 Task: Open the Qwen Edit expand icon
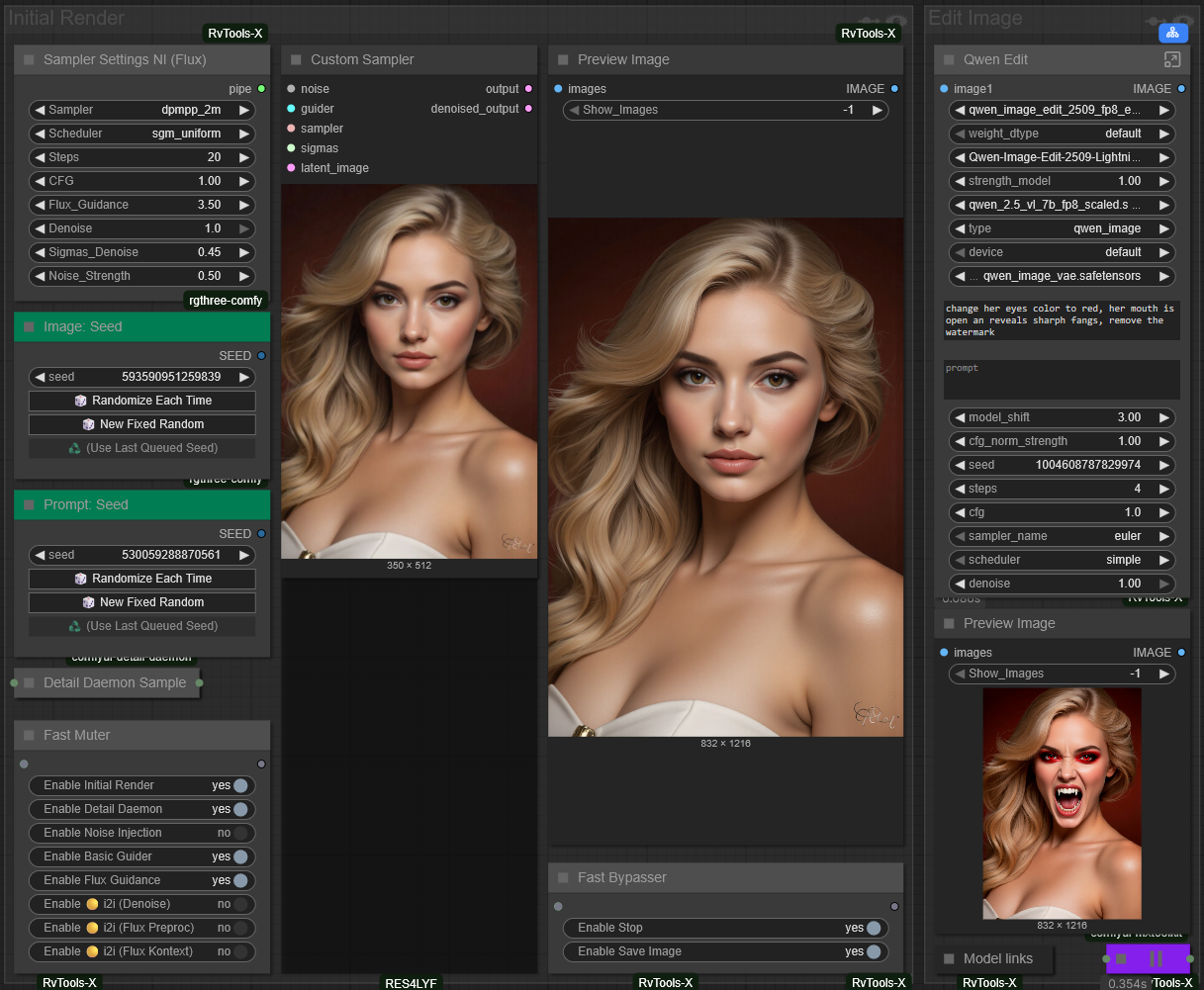click(x=1171, y=59)
